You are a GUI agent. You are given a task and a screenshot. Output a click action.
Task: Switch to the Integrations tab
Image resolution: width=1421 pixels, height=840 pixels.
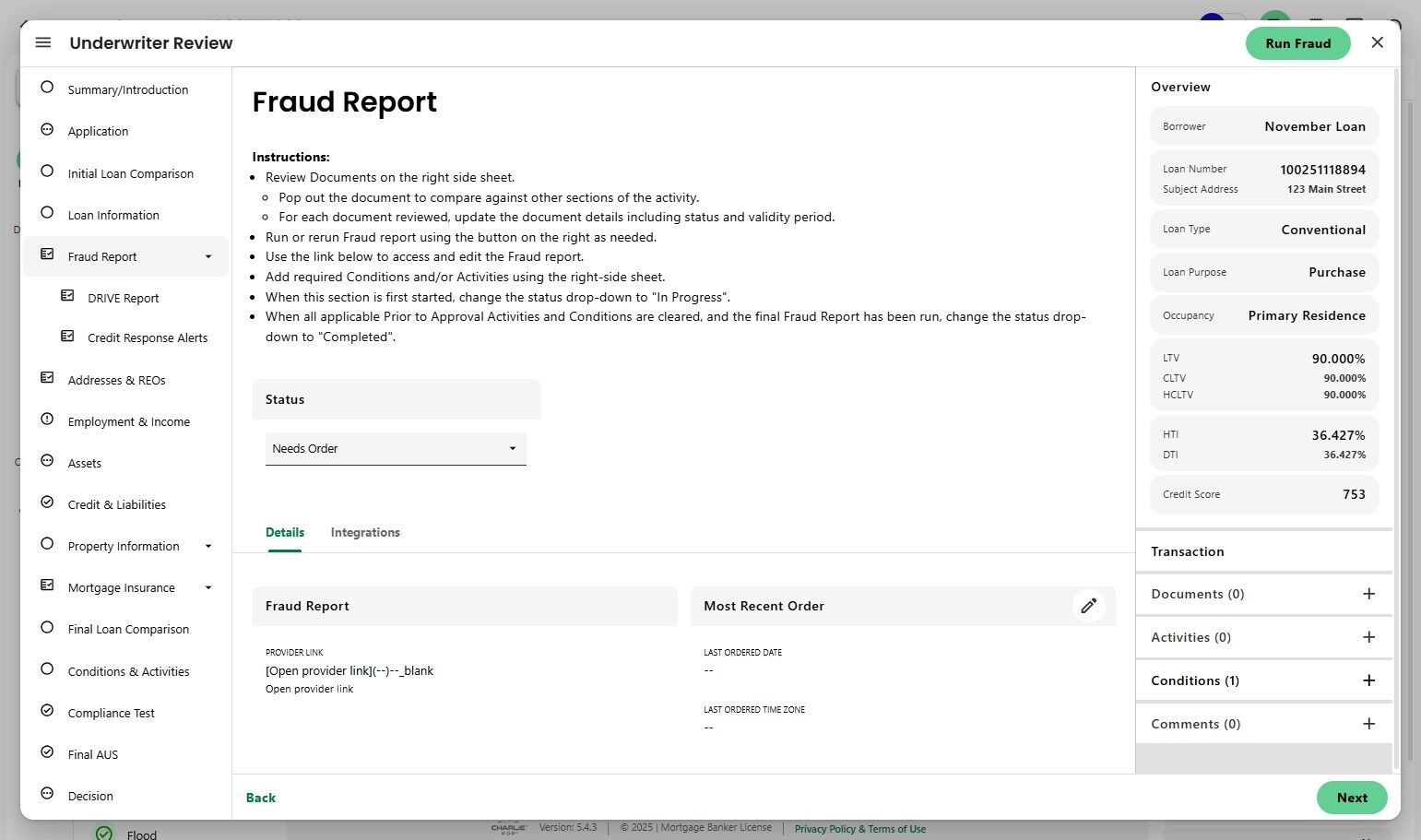click(x=365, y=533)
